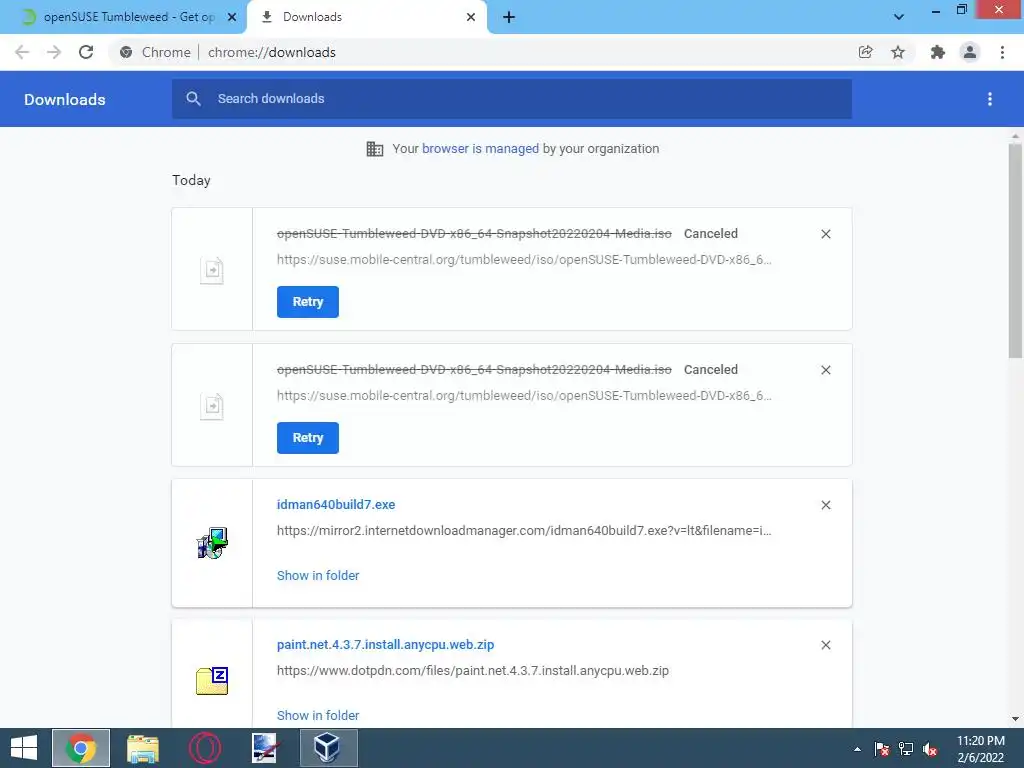Click the 'Today' date heading

(x=191, y=180)
